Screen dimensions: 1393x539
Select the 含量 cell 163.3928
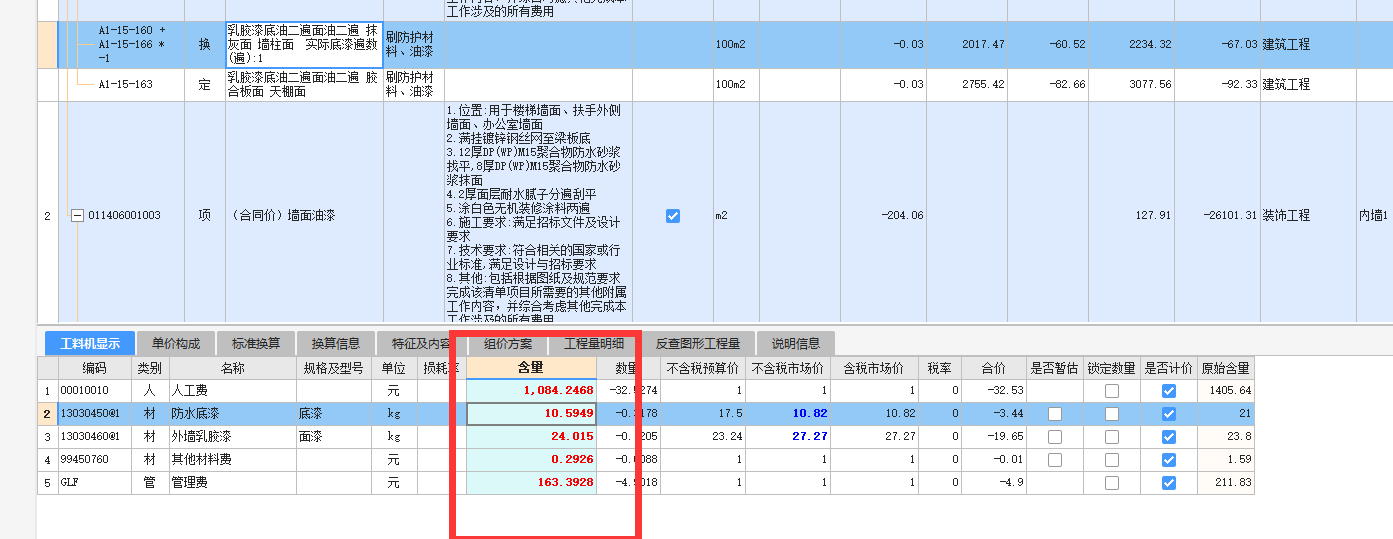531,482
